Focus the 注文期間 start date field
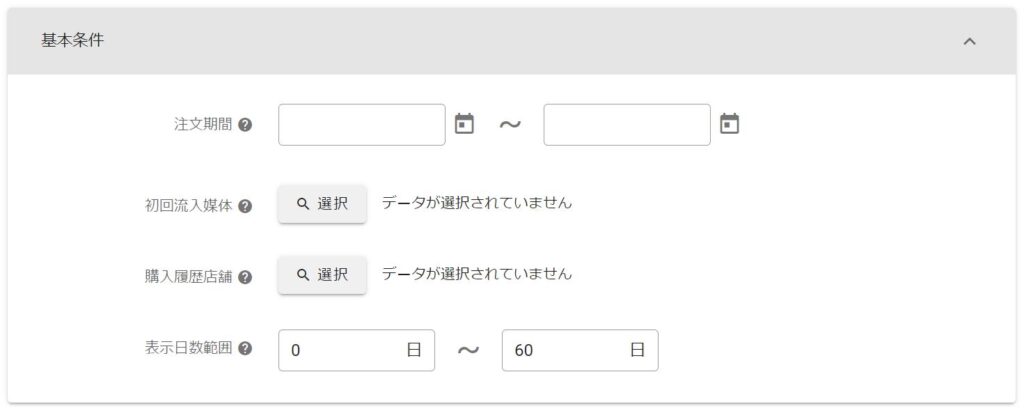The width and height of the screenshot is (1024, 411). (x=361, y=125)
